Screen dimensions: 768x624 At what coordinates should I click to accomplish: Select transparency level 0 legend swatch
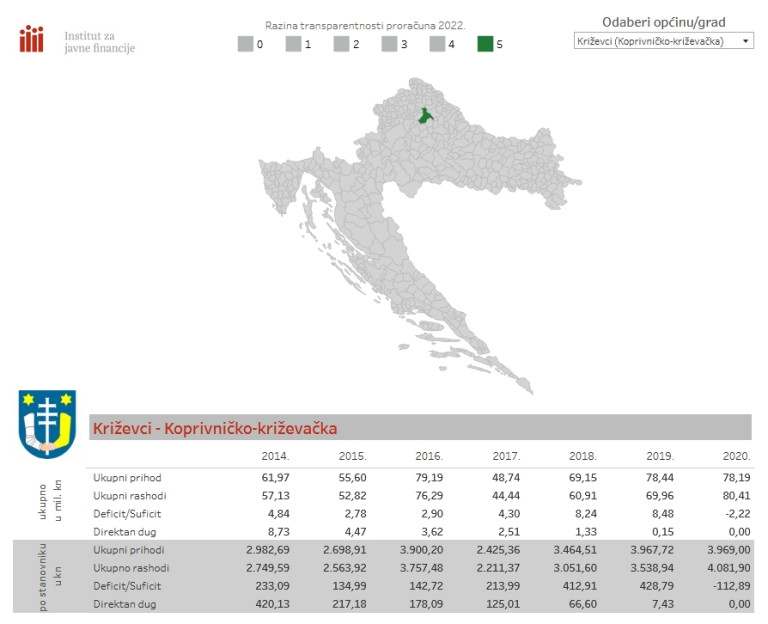click(x=245, y=44)
